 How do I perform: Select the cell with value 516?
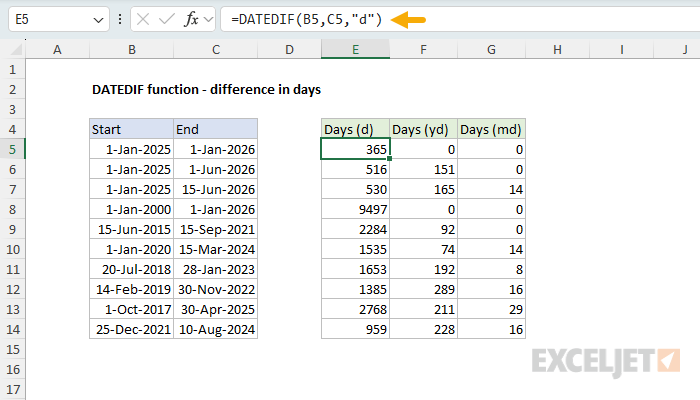click(355, 169)
